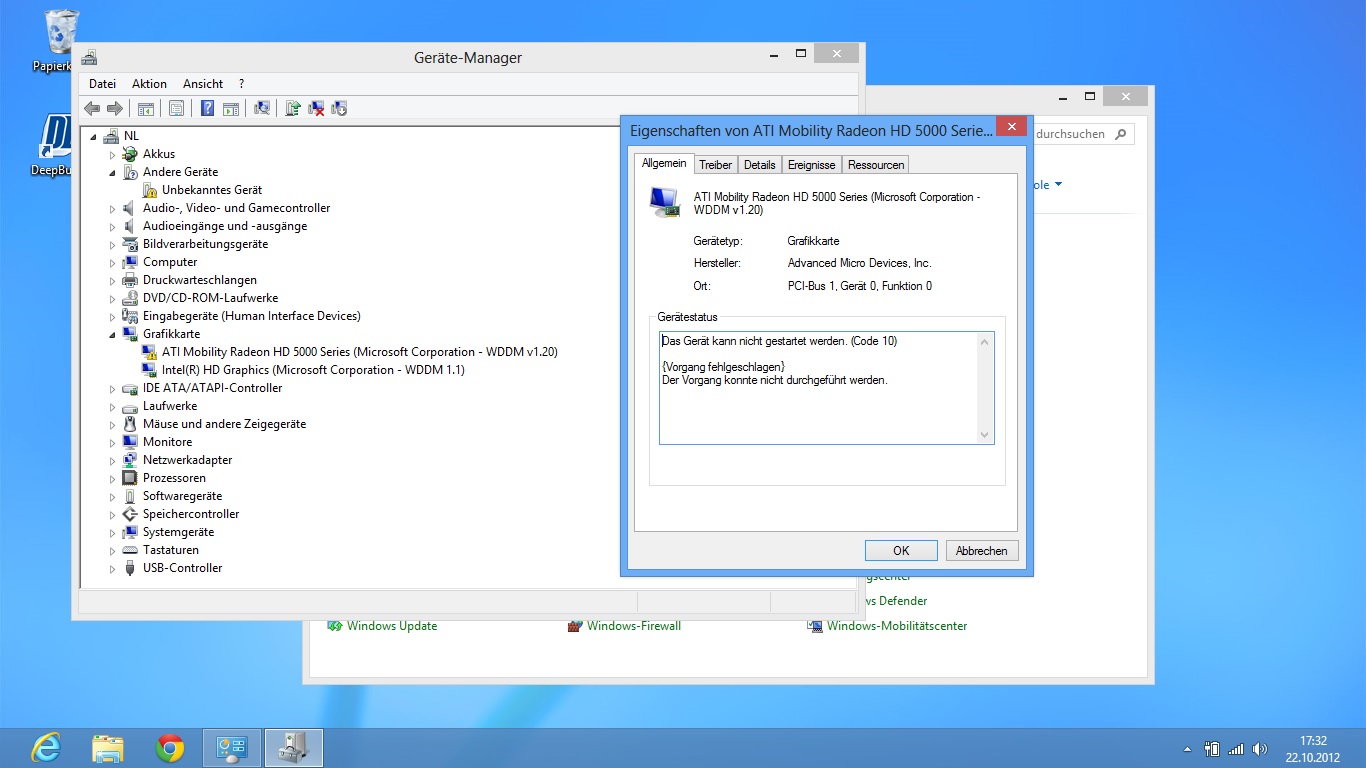Click the Forward arrow in Geräte-Manager toolbar
The width and height of the screenshot is (1366, 768).
(x=115, y=108)
